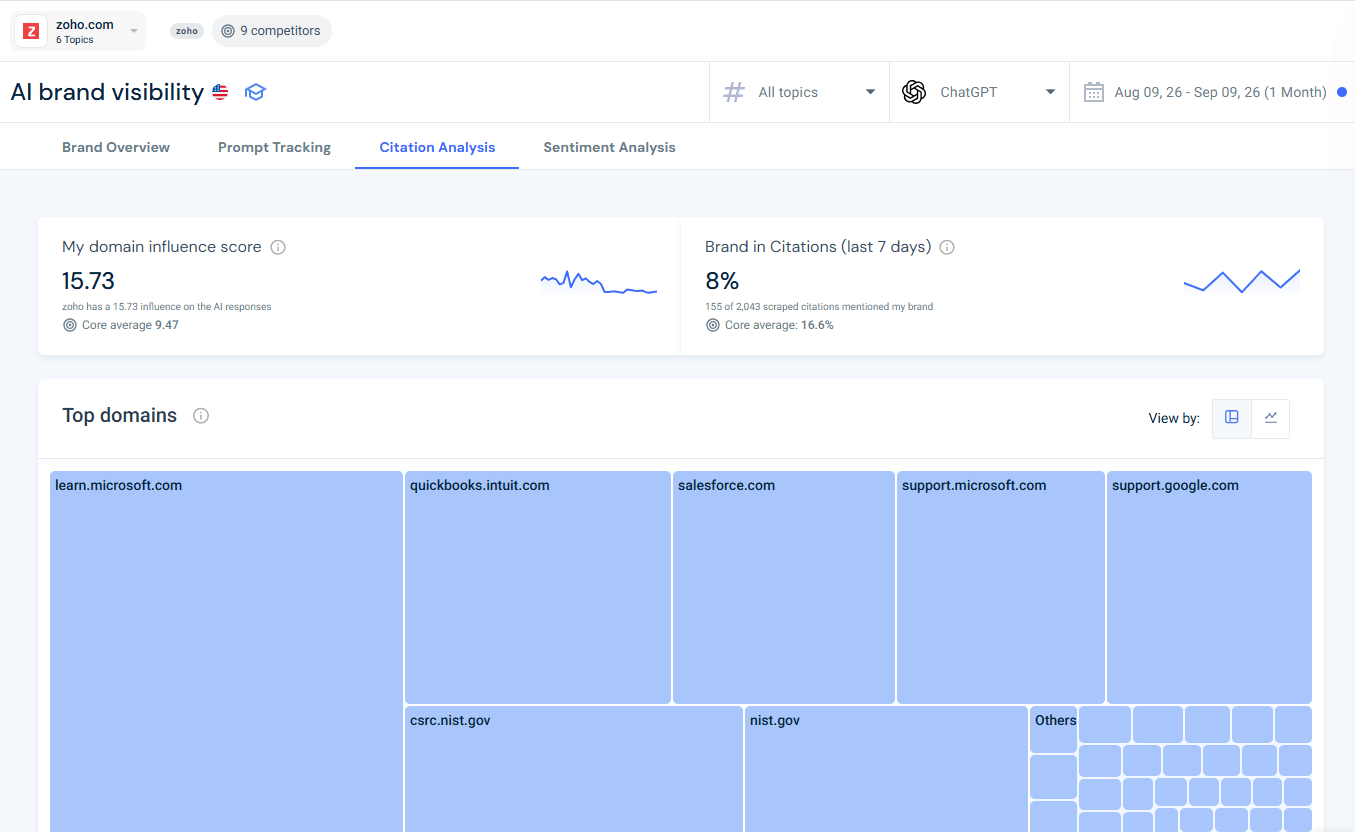
Task: Click the support.google.com treemap tile
Action: [x=1209, y=587]
